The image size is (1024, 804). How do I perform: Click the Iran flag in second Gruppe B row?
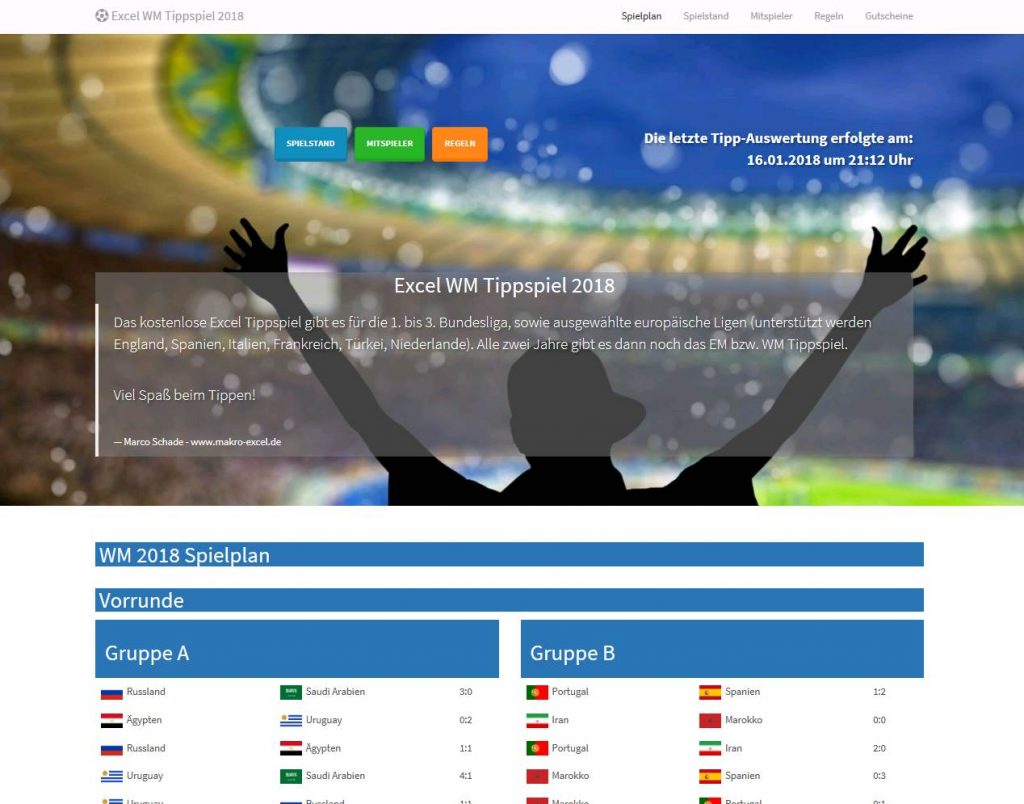(x=537, y=720)
